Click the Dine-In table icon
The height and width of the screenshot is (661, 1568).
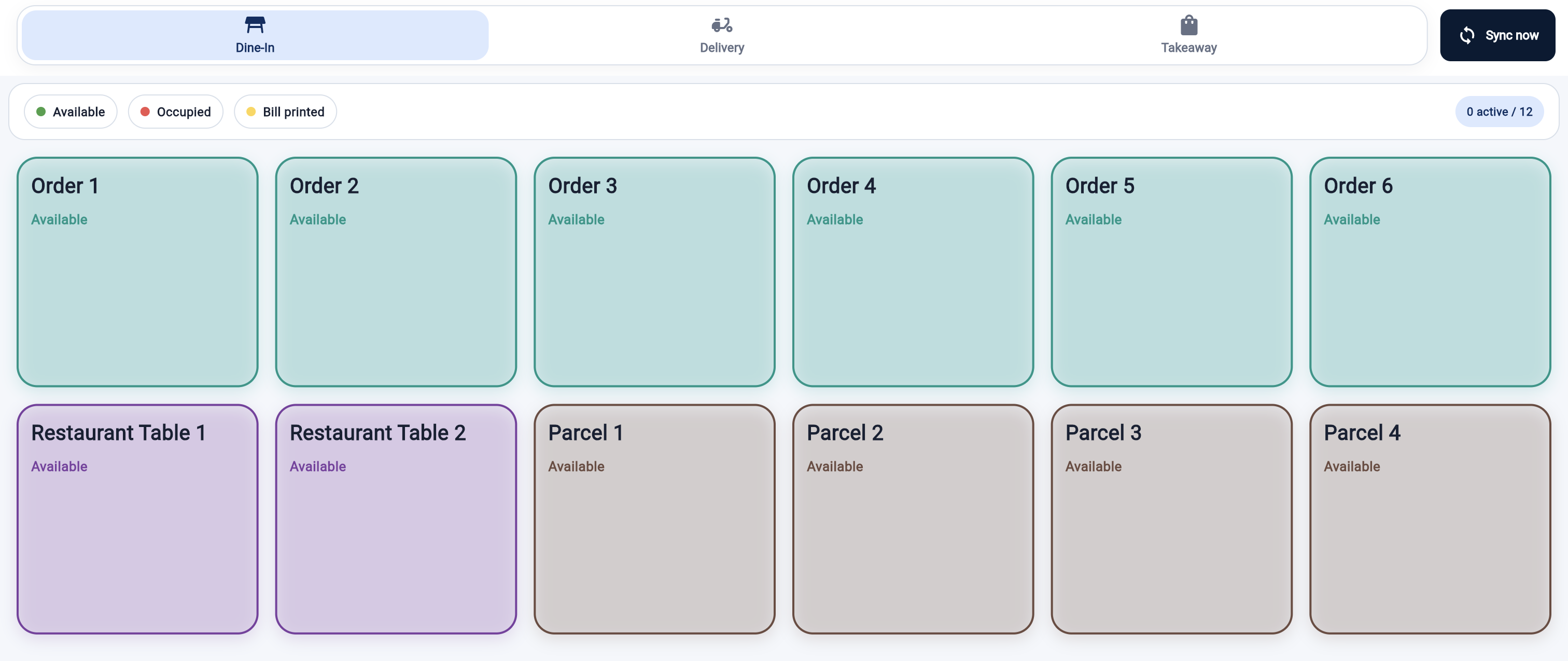point(255,25)
